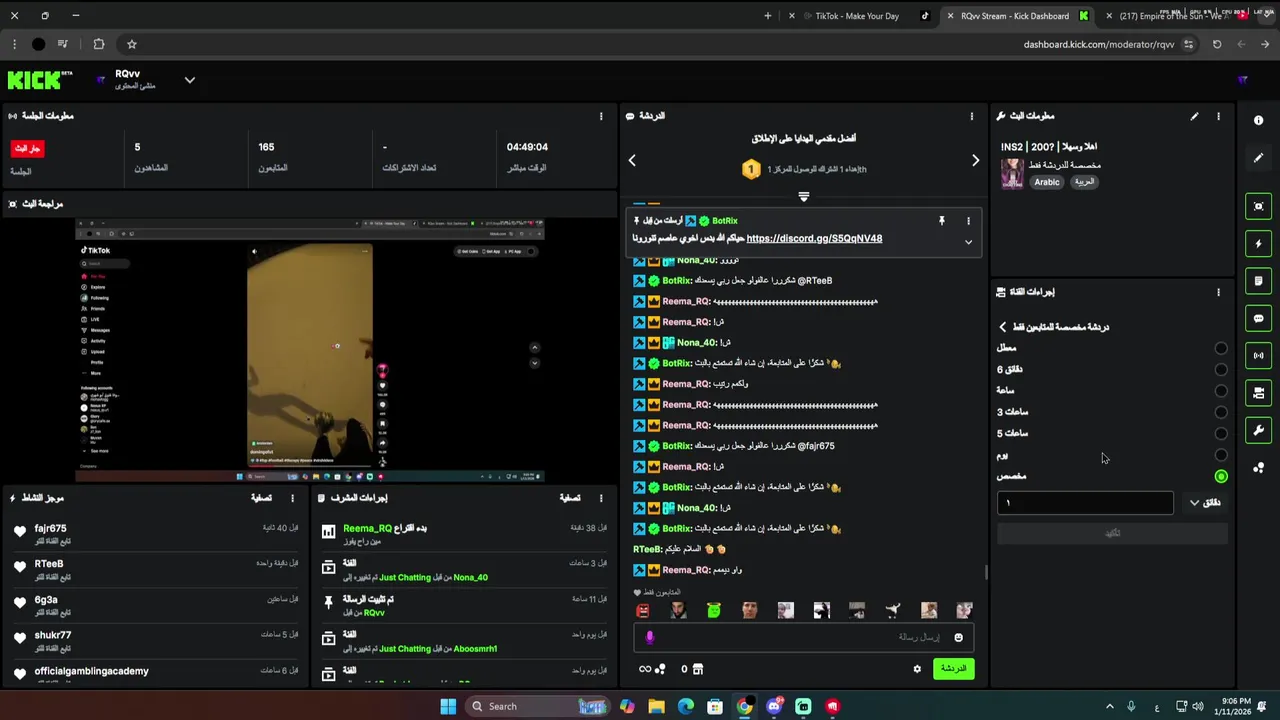Click the red angry emote
This screenshot has width=1280, height=720.
[x=643, y=611]
